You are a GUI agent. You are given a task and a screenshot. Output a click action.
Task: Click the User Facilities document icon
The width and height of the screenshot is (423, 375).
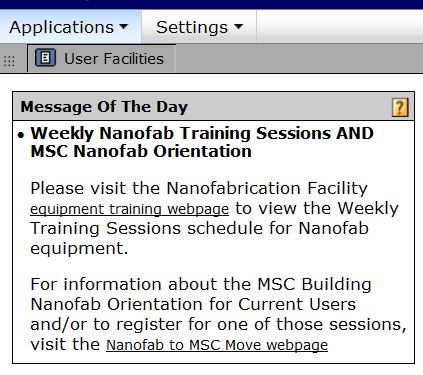[45, 58]
